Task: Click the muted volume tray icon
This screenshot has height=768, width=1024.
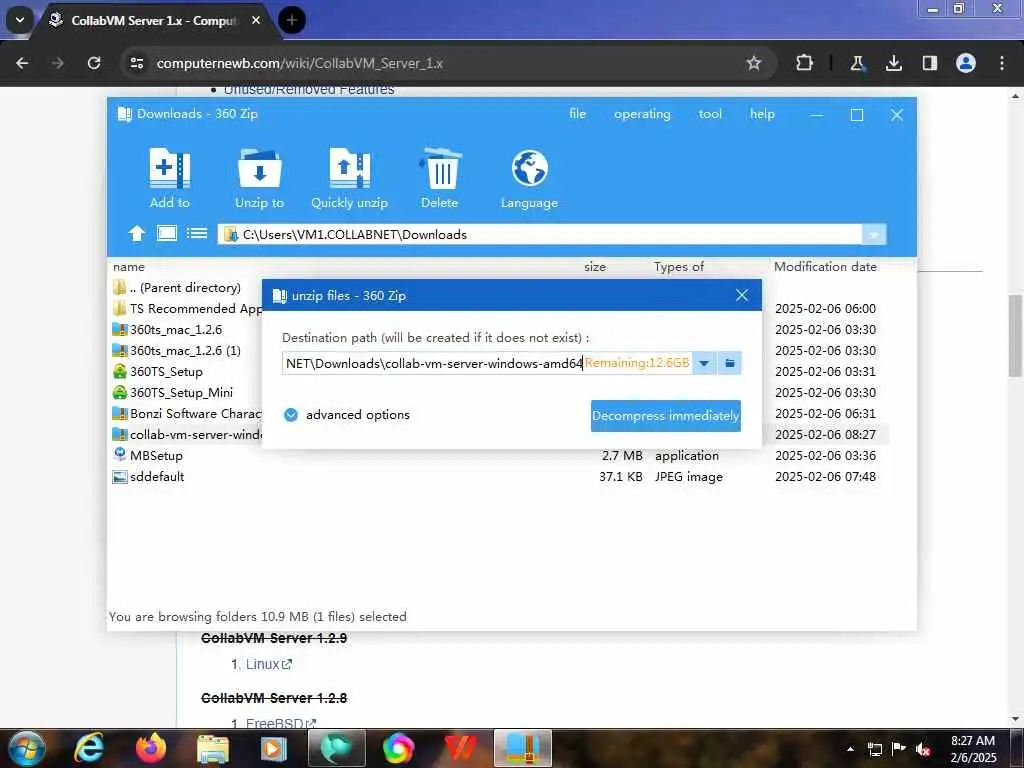Action: coord(923,749)
